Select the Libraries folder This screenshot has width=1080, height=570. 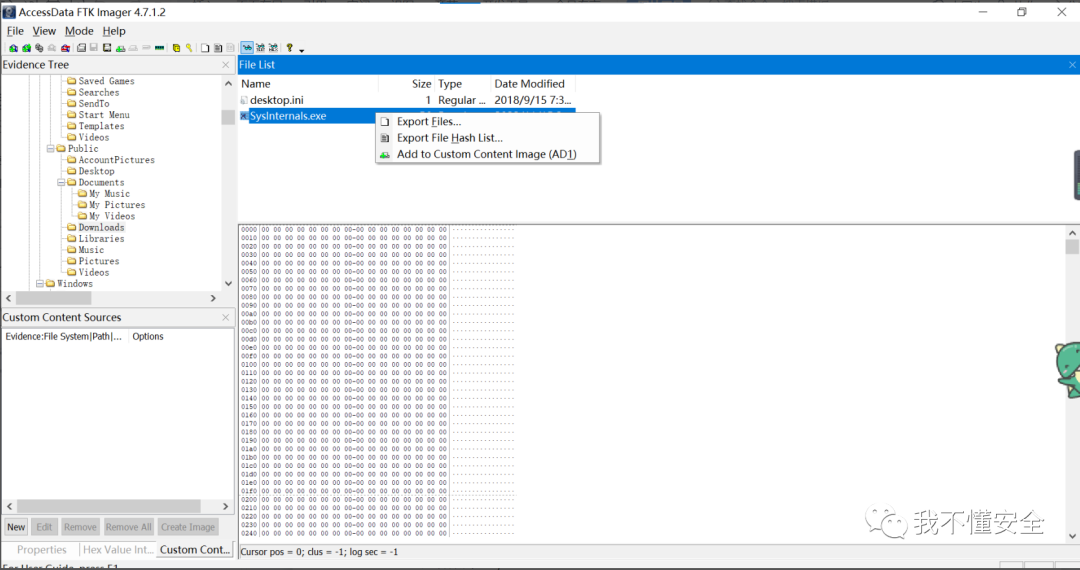click(101, 239)
